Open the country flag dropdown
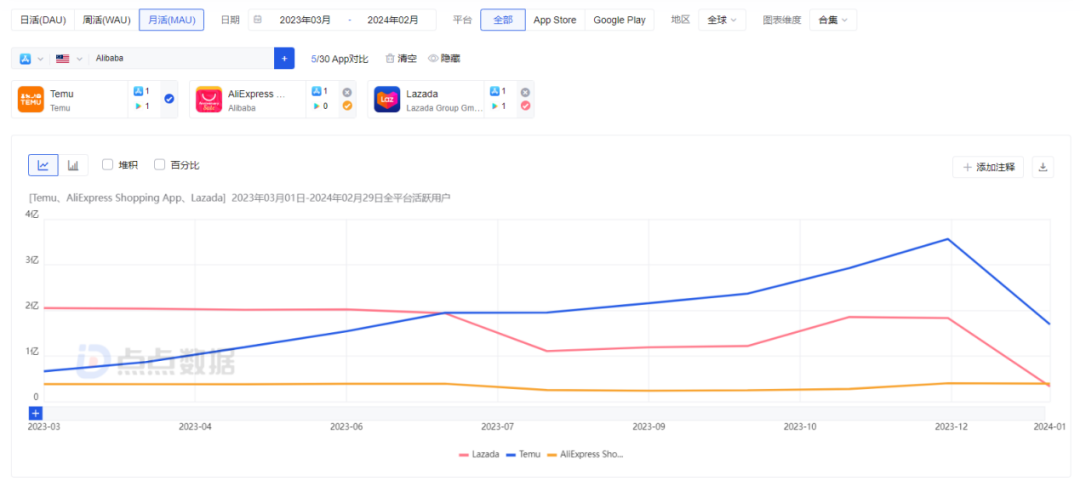1080x487 pixels. click(69, 59)
